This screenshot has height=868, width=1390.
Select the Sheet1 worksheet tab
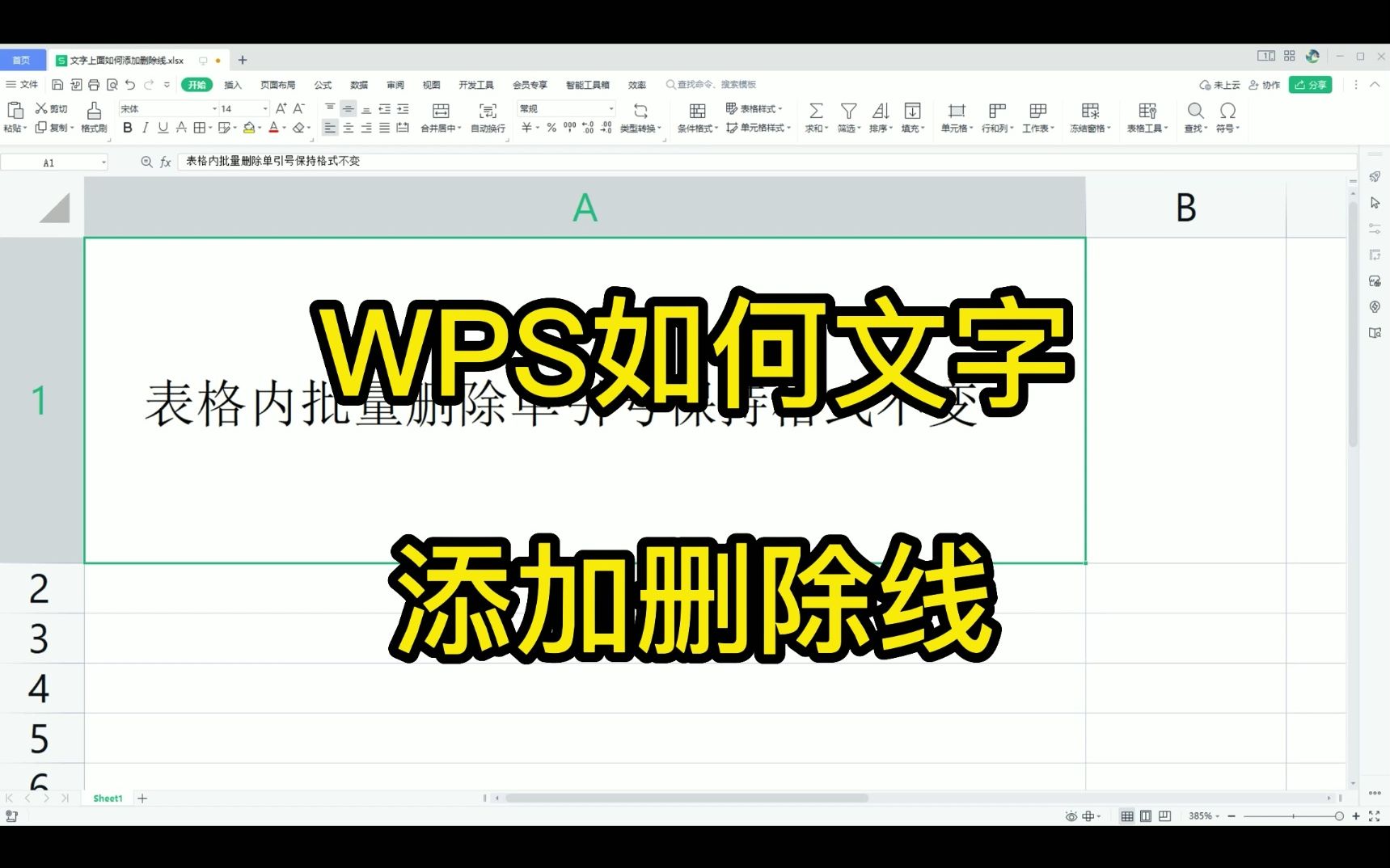coord(108,798)
